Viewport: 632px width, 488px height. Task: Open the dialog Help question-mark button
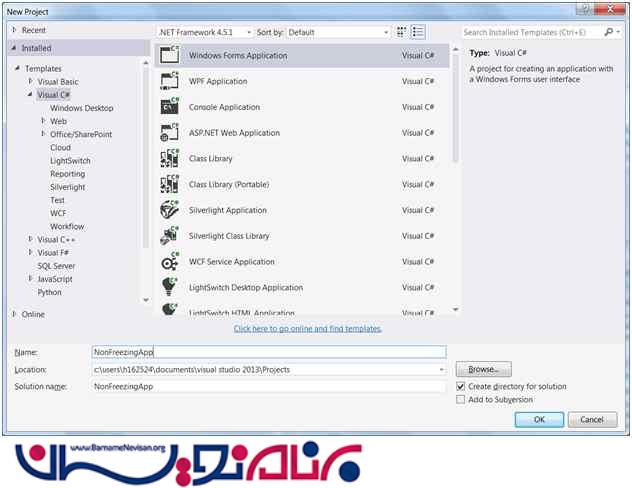pos(585,9)
